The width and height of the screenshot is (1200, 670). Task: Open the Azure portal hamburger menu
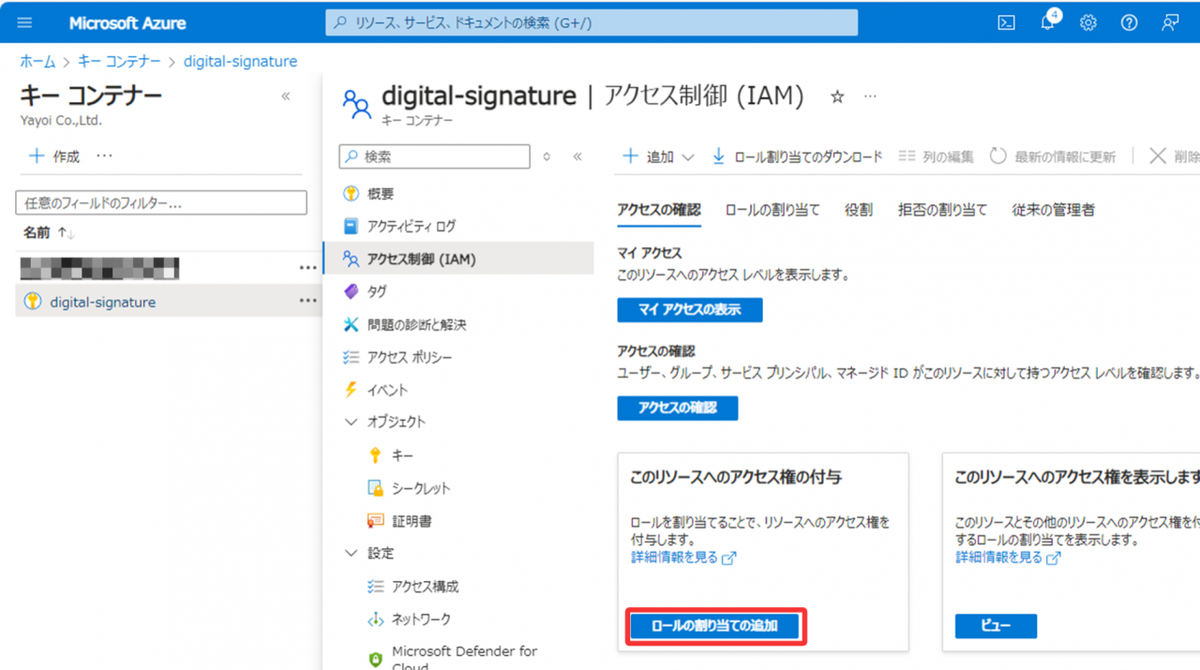[x=25, y=22]
